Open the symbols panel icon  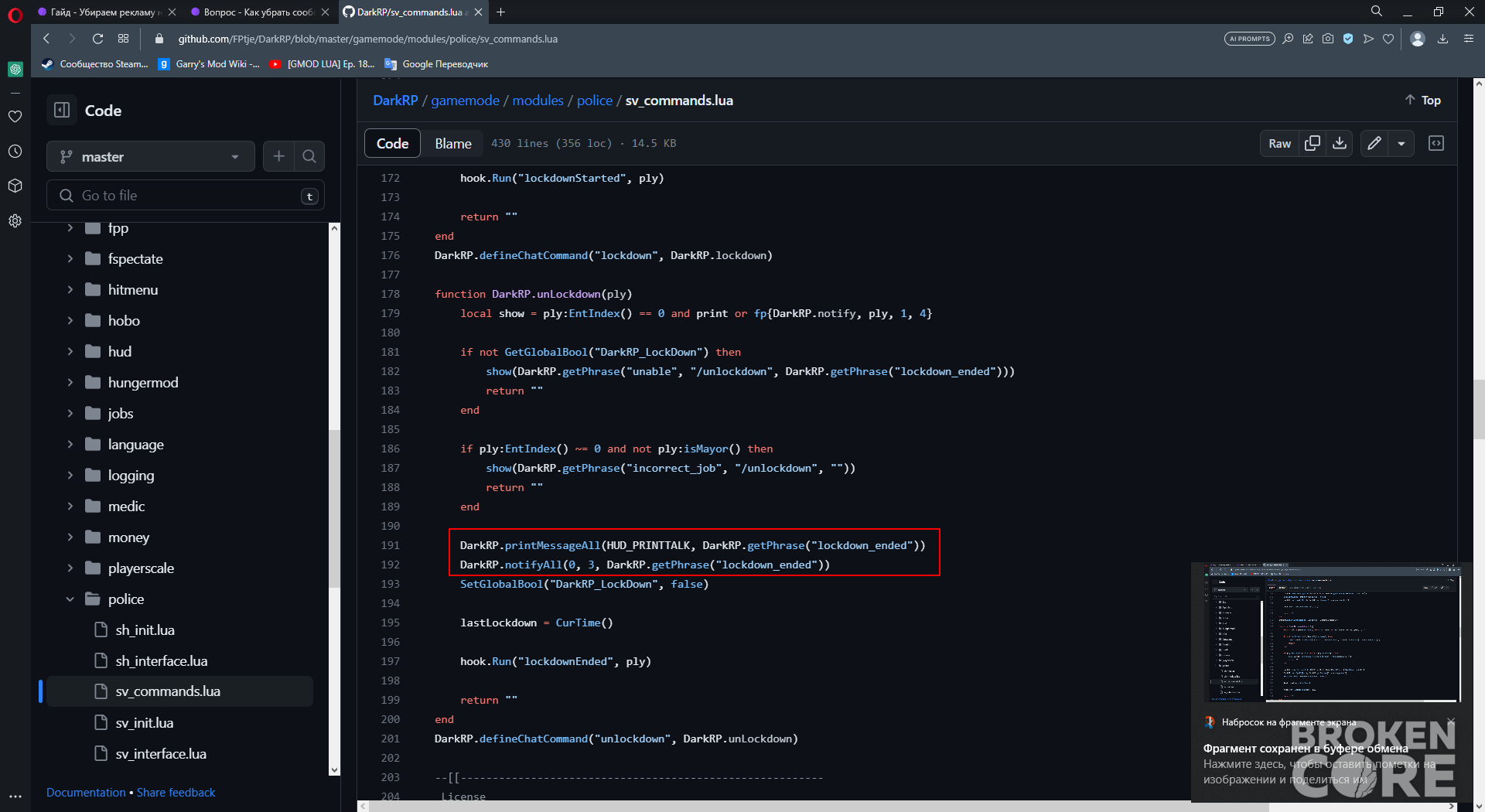(x=1436, y=143)
